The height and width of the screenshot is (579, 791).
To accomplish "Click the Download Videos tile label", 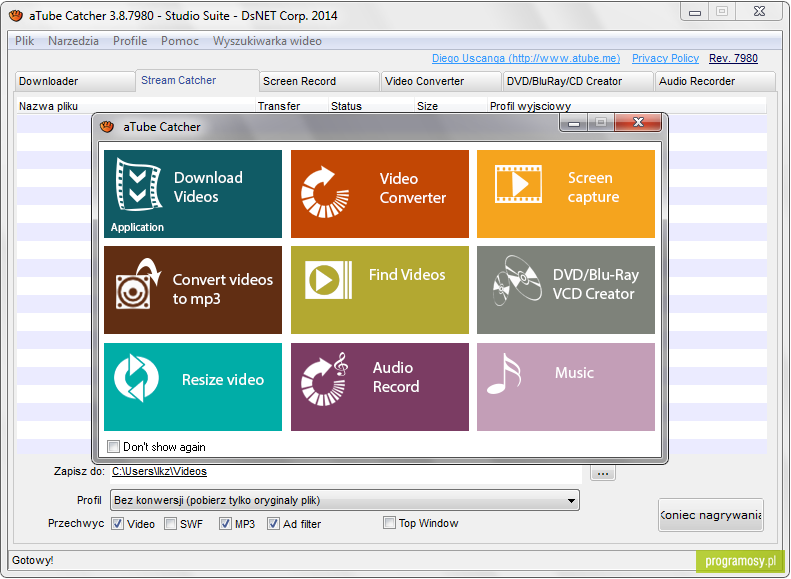I will pyautogui.click(x=208, y=187).
